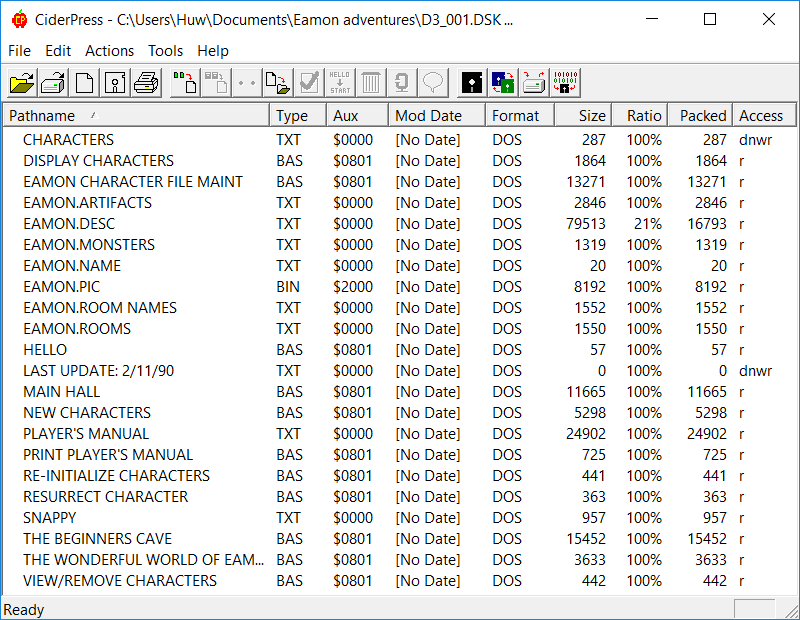The height and width of the screenshot is (620, 800).
Task: Open the disk sector editor icon
Action: [x=472, y=82]
